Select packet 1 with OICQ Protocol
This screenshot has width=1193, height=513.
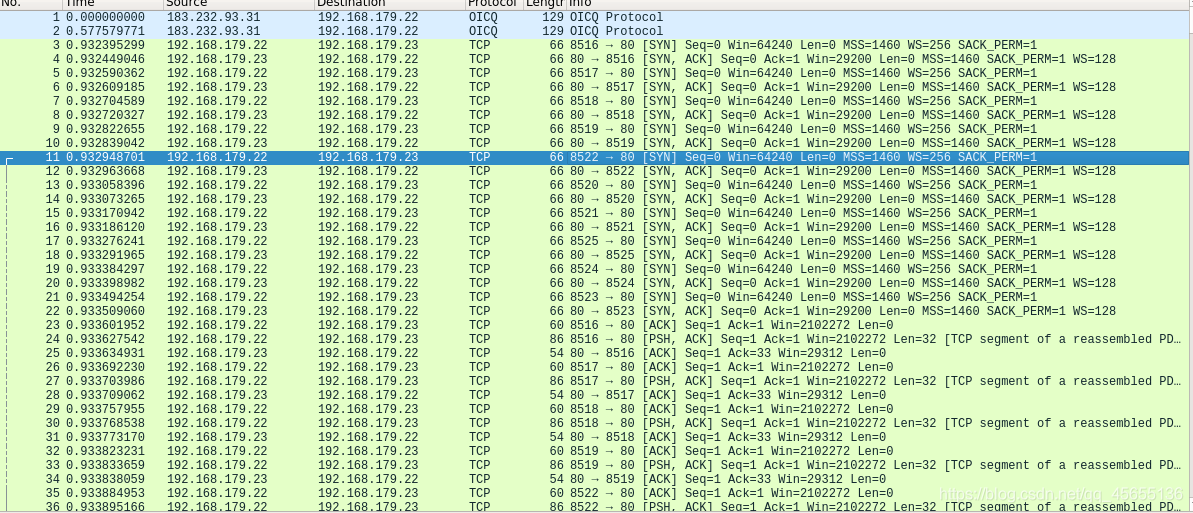tap(596, 17)
